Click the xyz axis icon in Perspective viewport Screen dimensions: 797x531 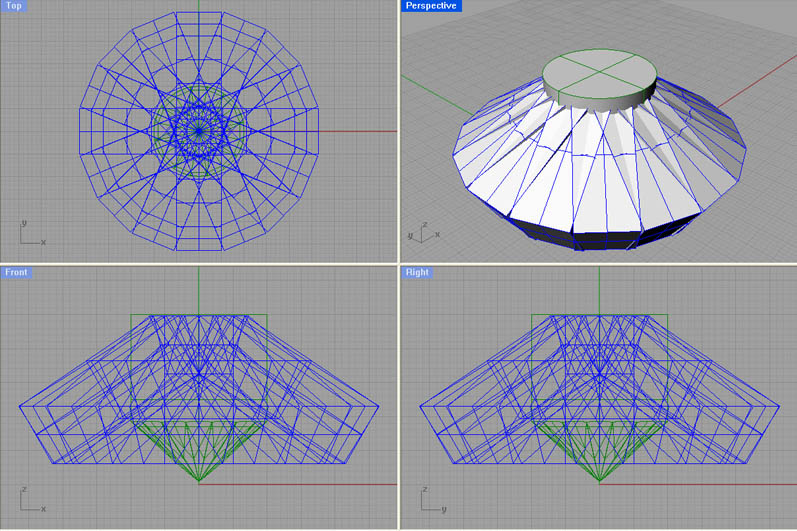pyautogui.click(x=424, y=232)
